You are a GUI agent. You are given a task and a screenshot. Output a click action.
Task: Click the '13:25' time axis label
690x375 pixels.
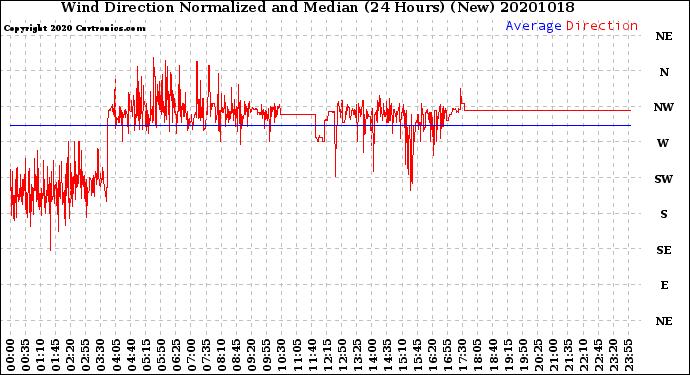tap(357, 355)
